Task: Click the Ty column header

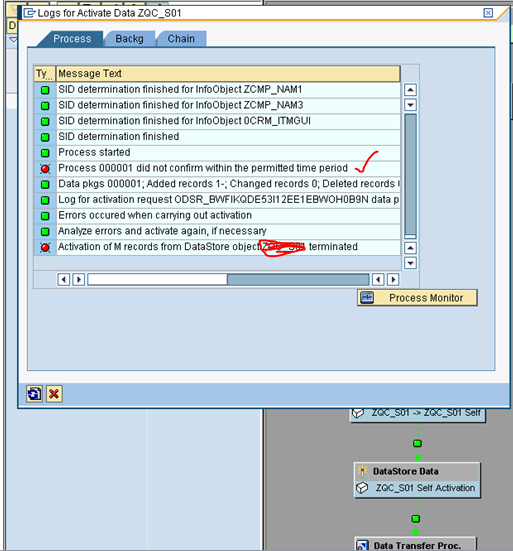Action: 44,74
